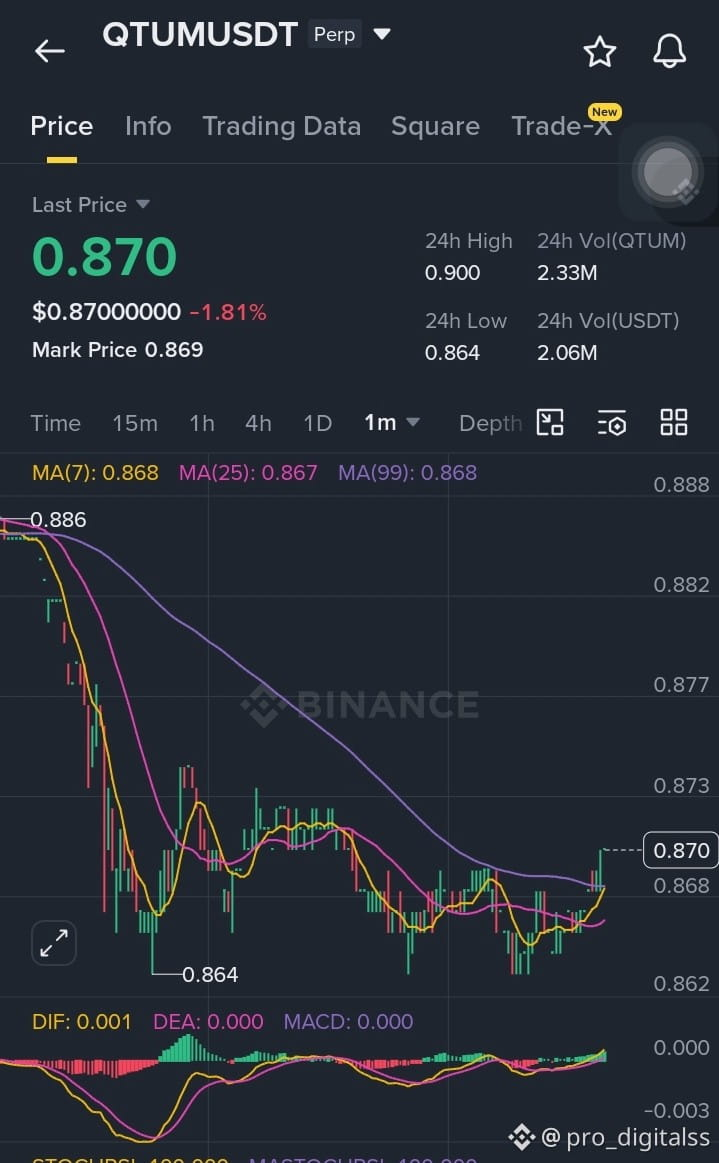Select the 1h interval
The image size is (719, 1163).
coord(202,424)
